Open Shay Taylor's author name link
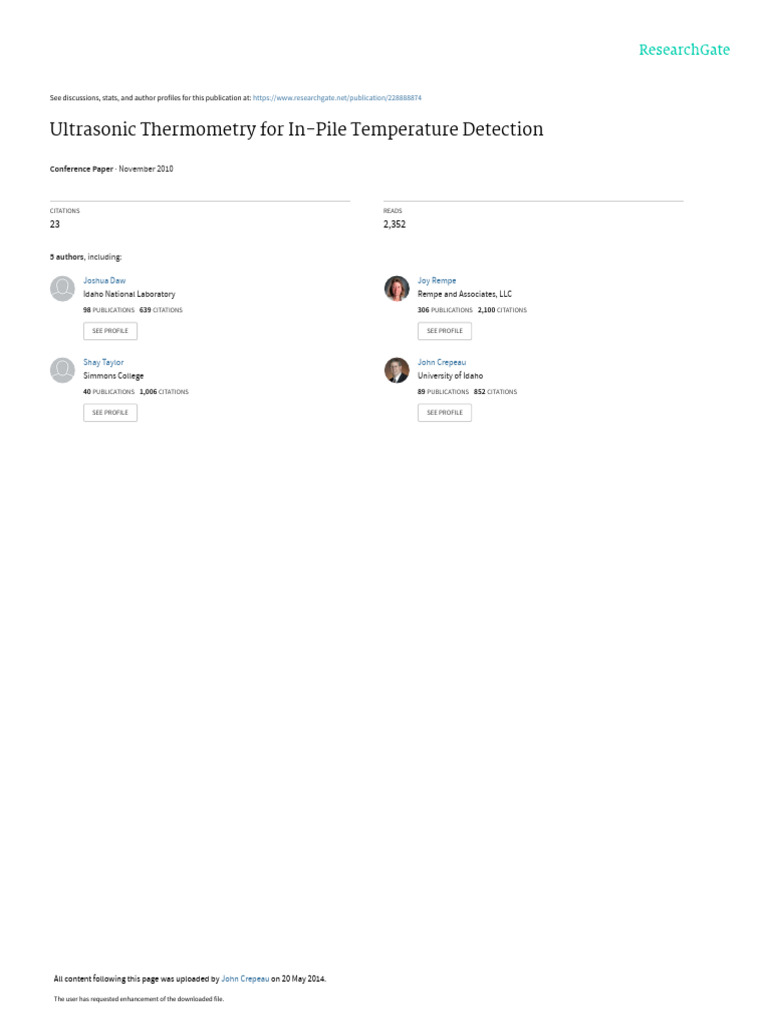The height and width of the screenshot is (1024, 768). point(103,362)
